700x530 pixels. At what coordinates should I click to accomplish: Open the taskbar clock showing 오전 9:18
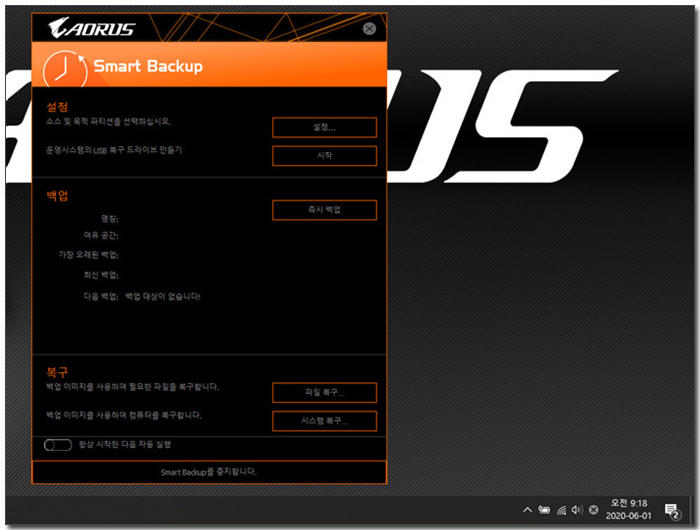[629, 509]
